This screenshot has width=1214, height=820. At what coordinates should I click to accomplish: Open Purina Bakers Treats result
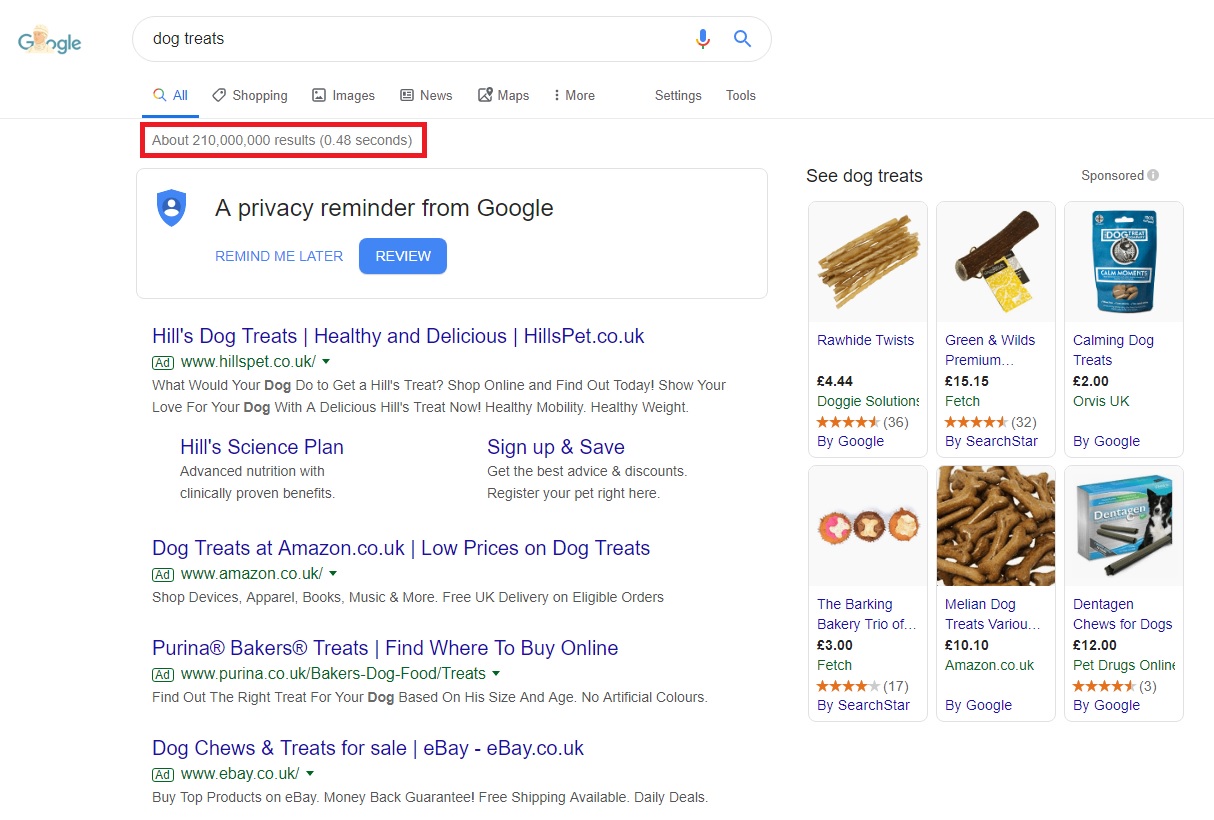point(385,648)
